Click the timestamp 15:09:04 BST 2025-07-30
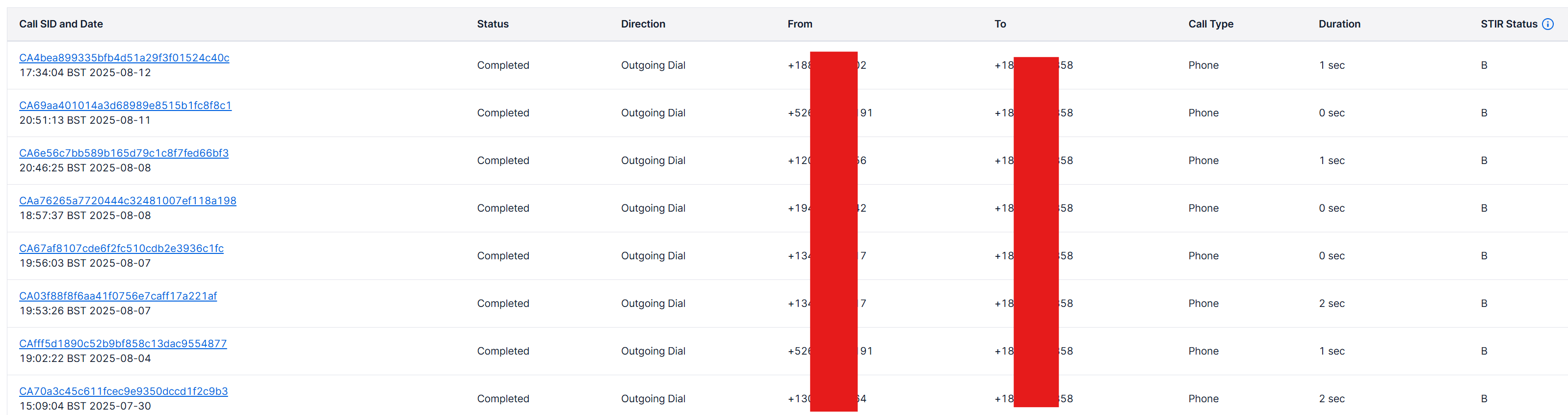 pos(85,406)
